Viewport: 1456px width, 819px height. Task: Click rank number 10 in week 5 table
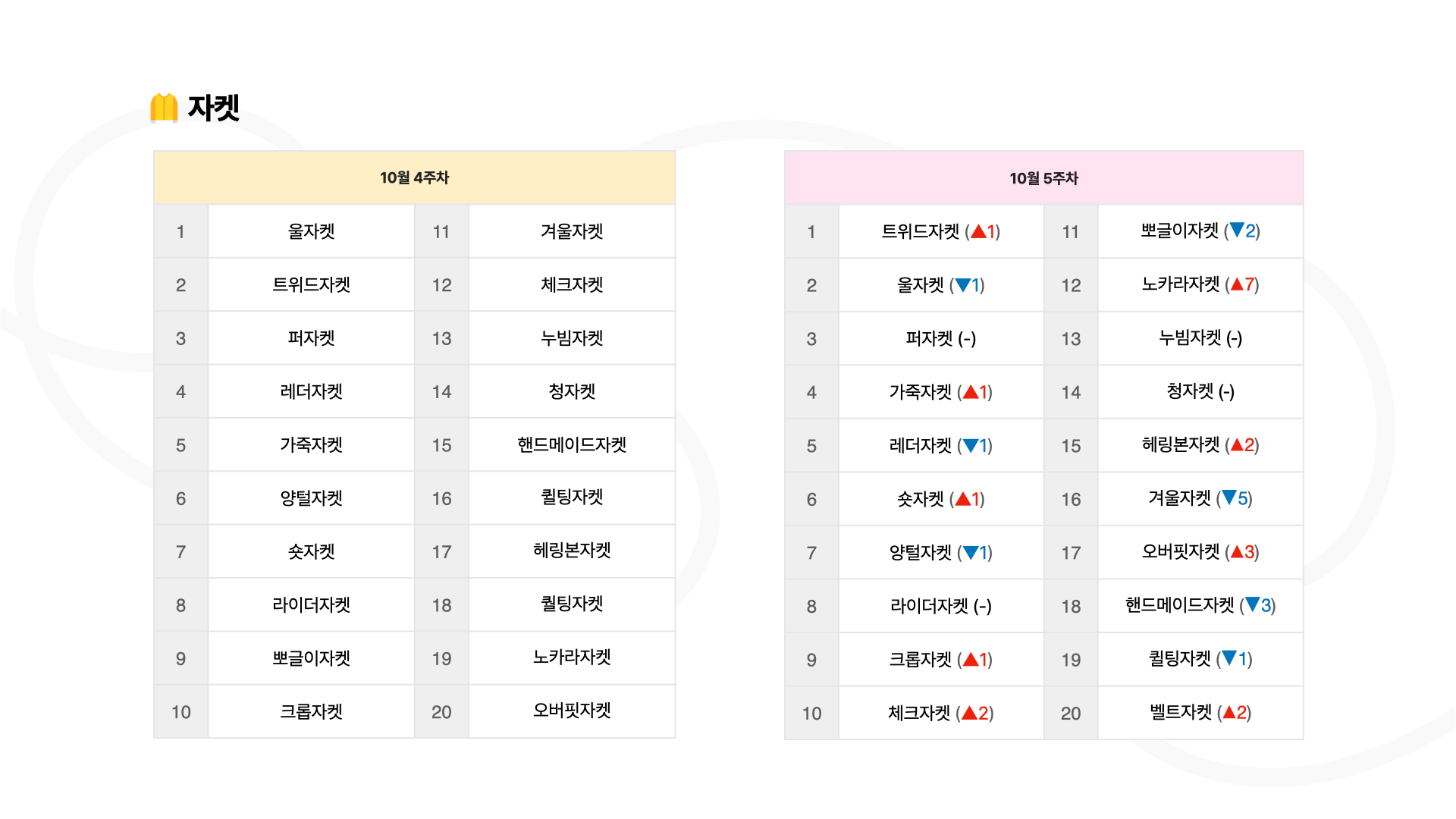click(811, 714)
